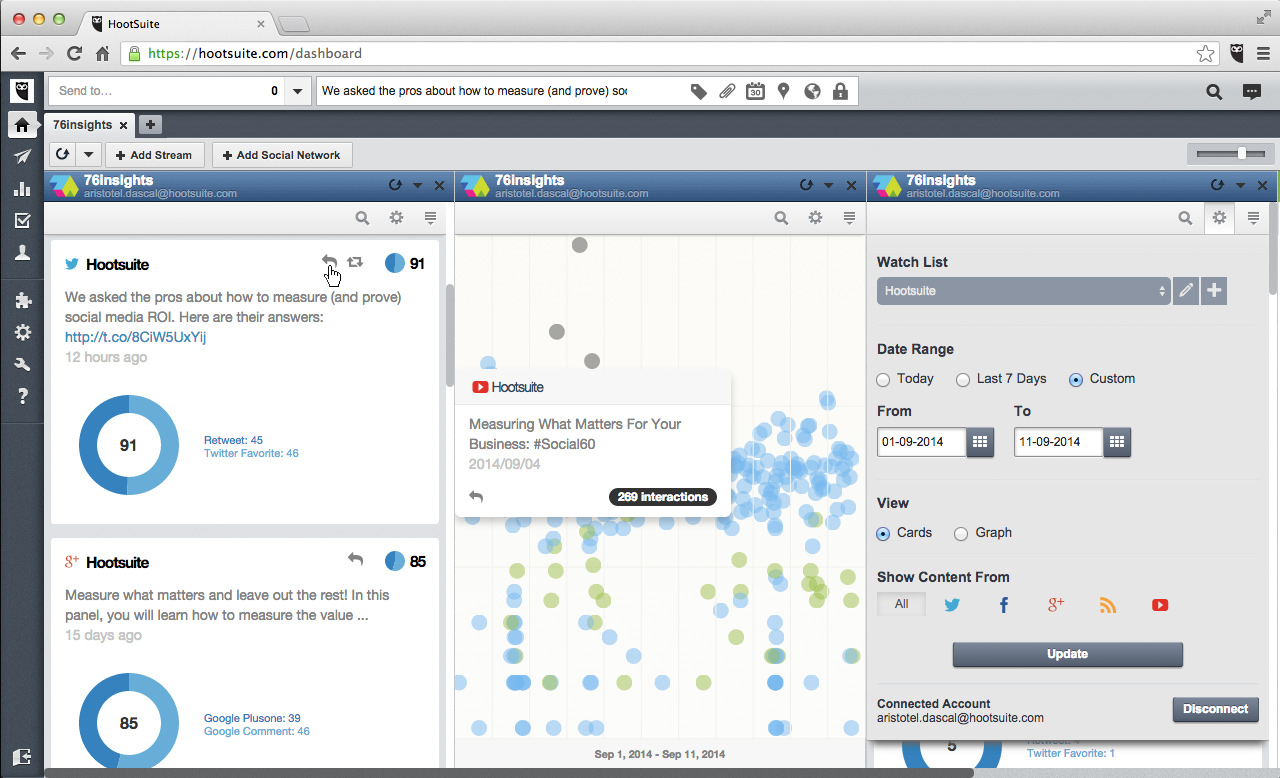The width and height of the screenshot is (1280, 778).
Task: Click reply arrow in YouTube popup card
Action: pyautogui.click(x=476, y=497)
